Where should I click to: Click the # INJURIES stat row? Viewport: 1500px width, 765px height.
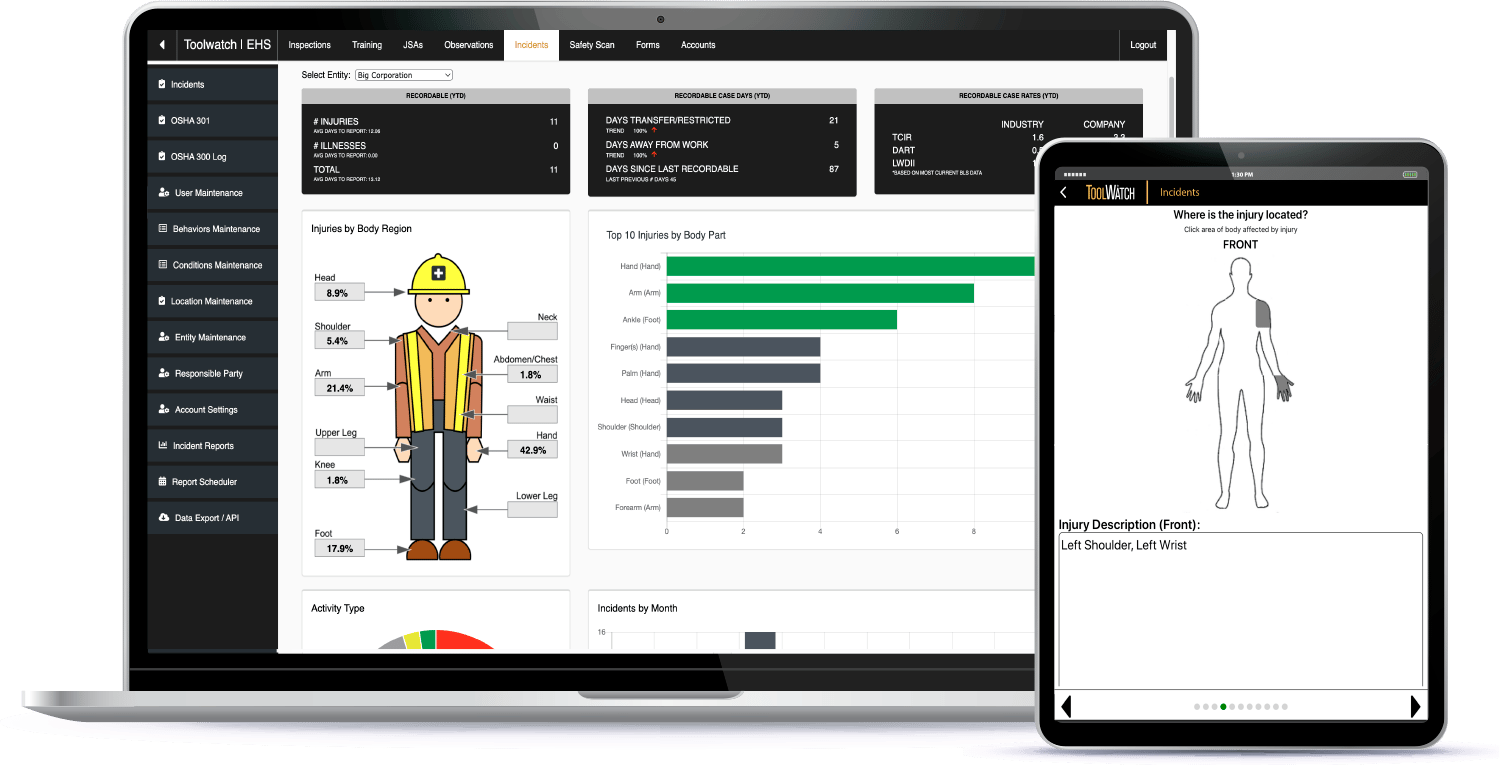[436, 124]
